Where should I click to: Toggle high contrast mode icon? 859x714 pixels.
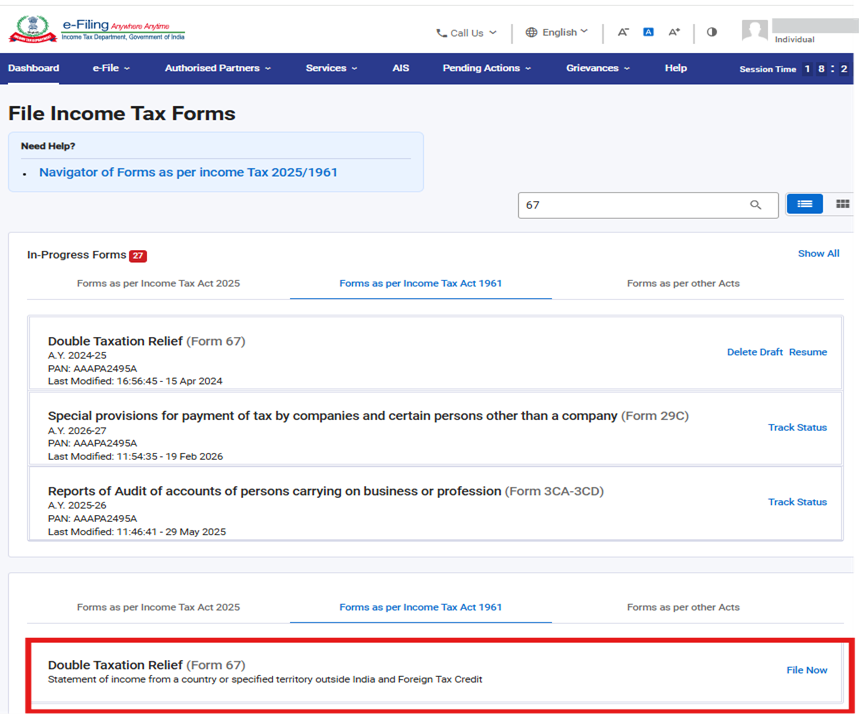(x=712, y=32)
